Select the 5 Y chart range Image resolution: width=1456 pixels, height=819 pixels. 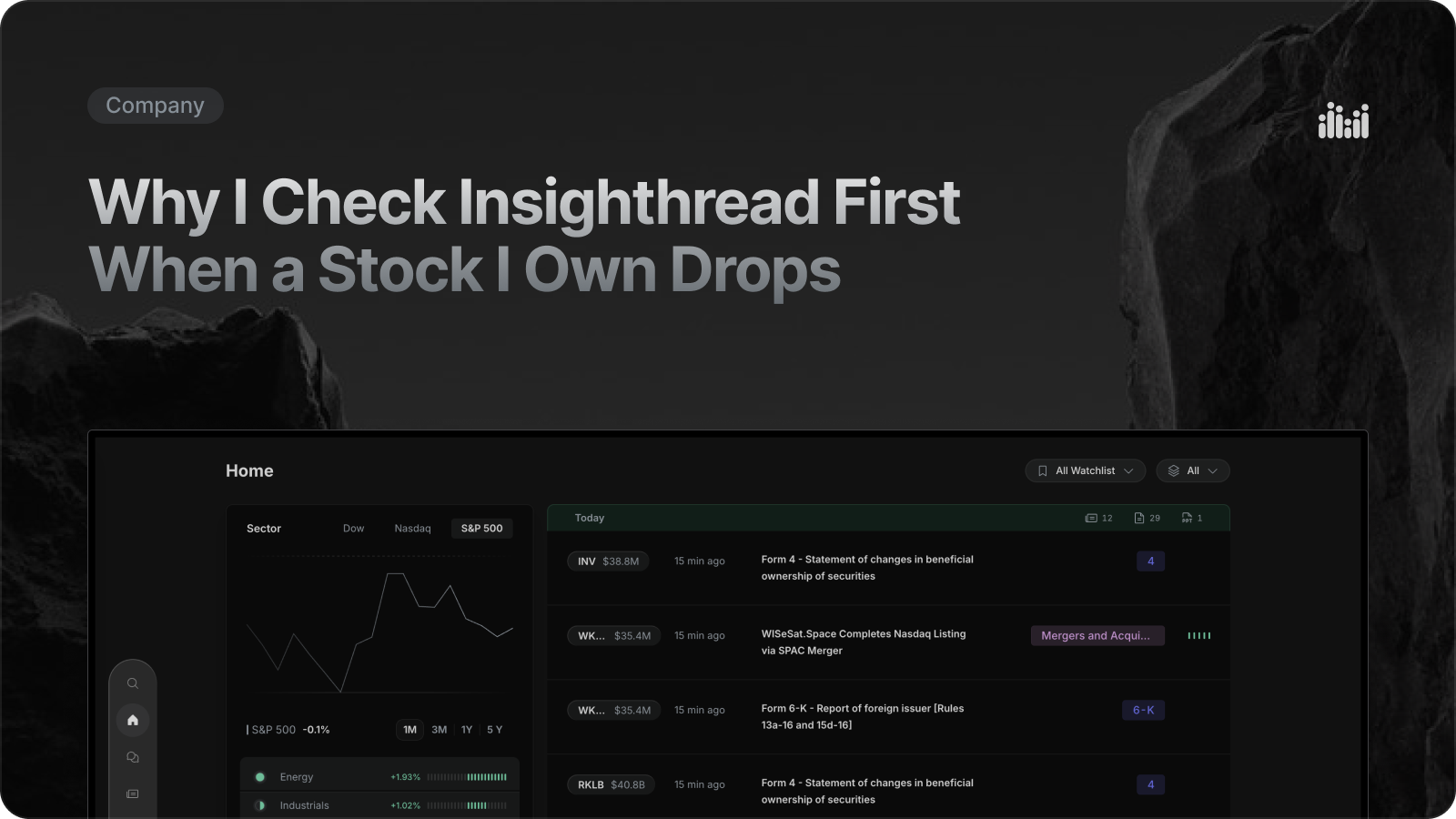click(495, 730)
